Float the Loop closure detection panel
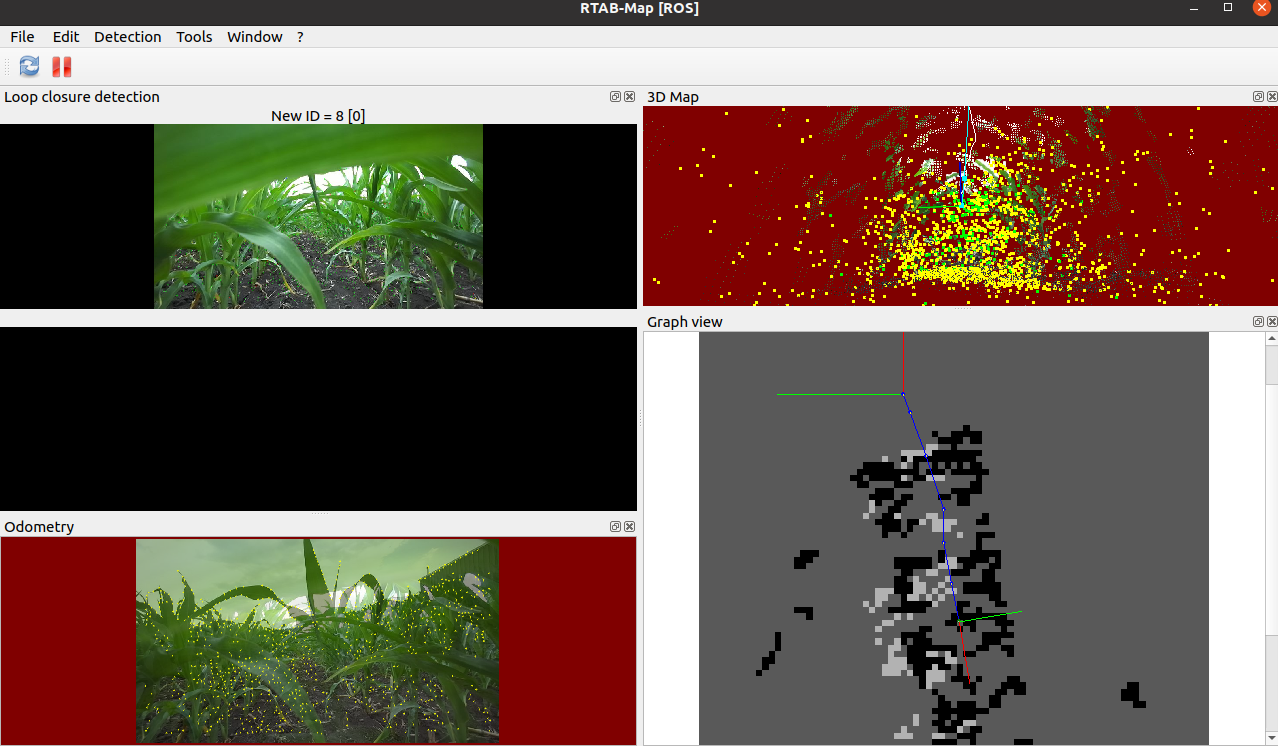The height and width of the screenshot is (746, 1278). (x=616, y=97)
